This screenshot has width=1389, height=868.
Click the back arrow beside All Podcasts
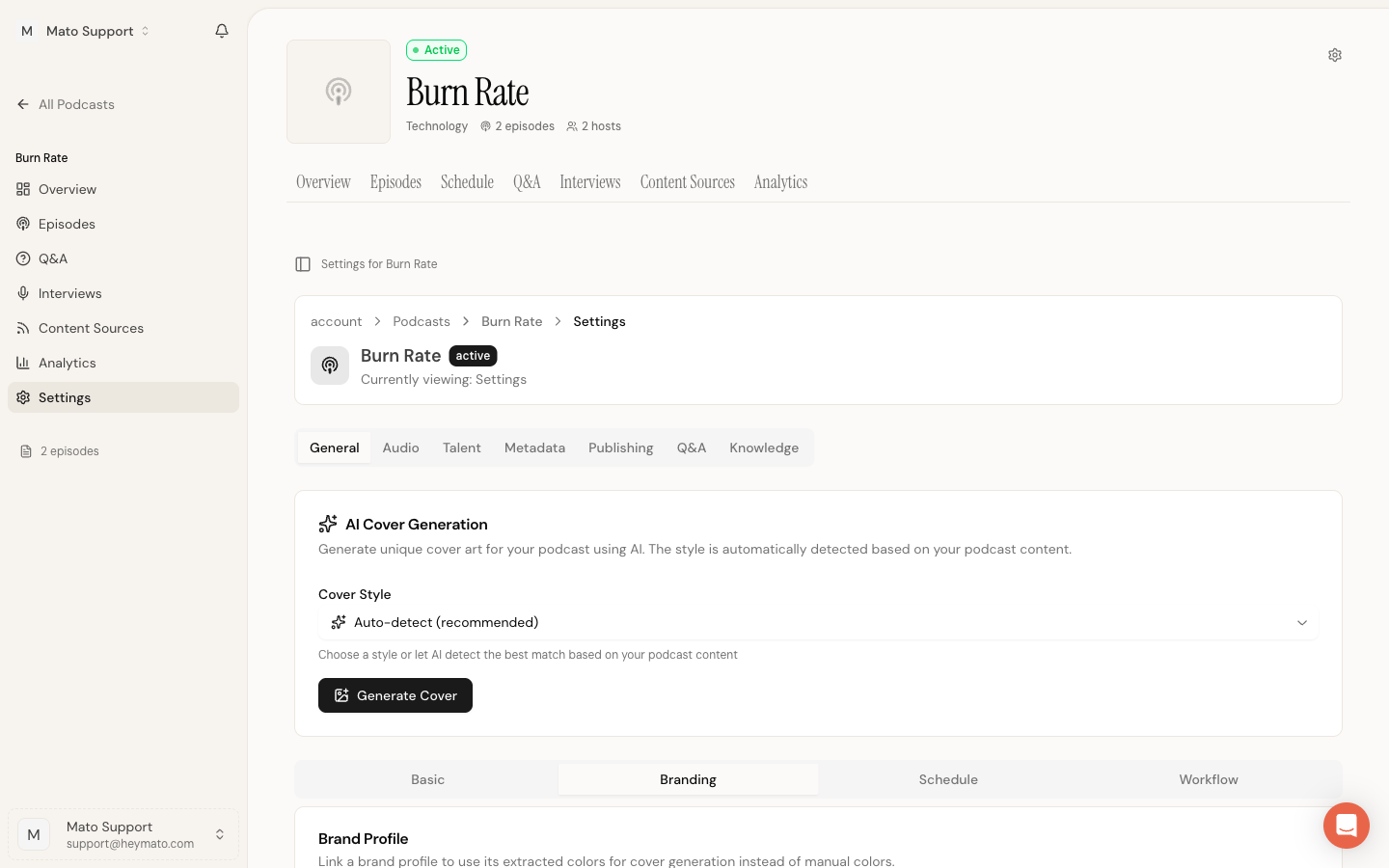click(x=23, y=104)
